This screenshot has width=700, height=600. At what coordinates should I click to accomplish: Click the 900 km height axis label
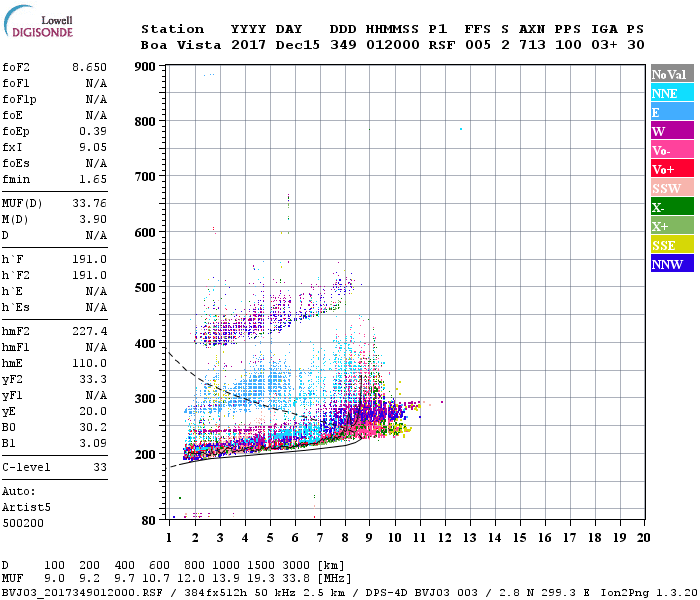pos(145,67)
